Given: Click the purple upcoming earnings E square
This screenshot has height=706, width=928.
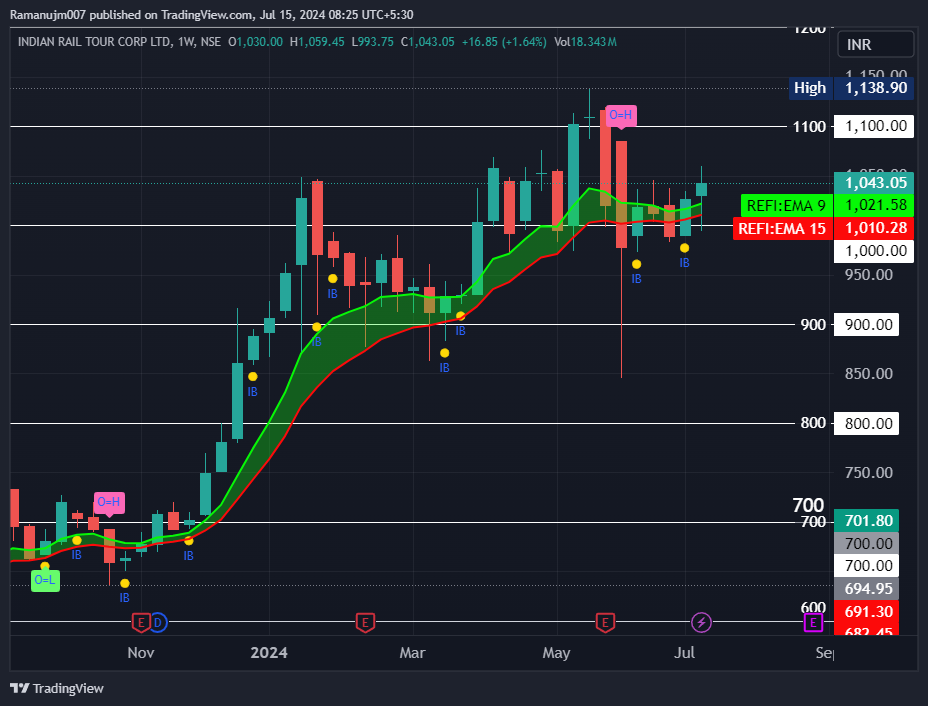Looking at the screenshot, I should click(x=813, y=623).
